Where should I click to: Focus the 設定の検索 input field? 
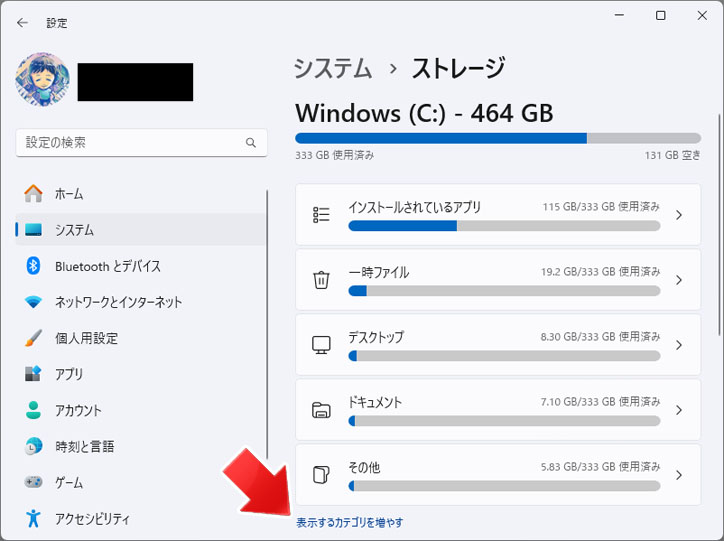pyautogui.click(x=141, y=143)
